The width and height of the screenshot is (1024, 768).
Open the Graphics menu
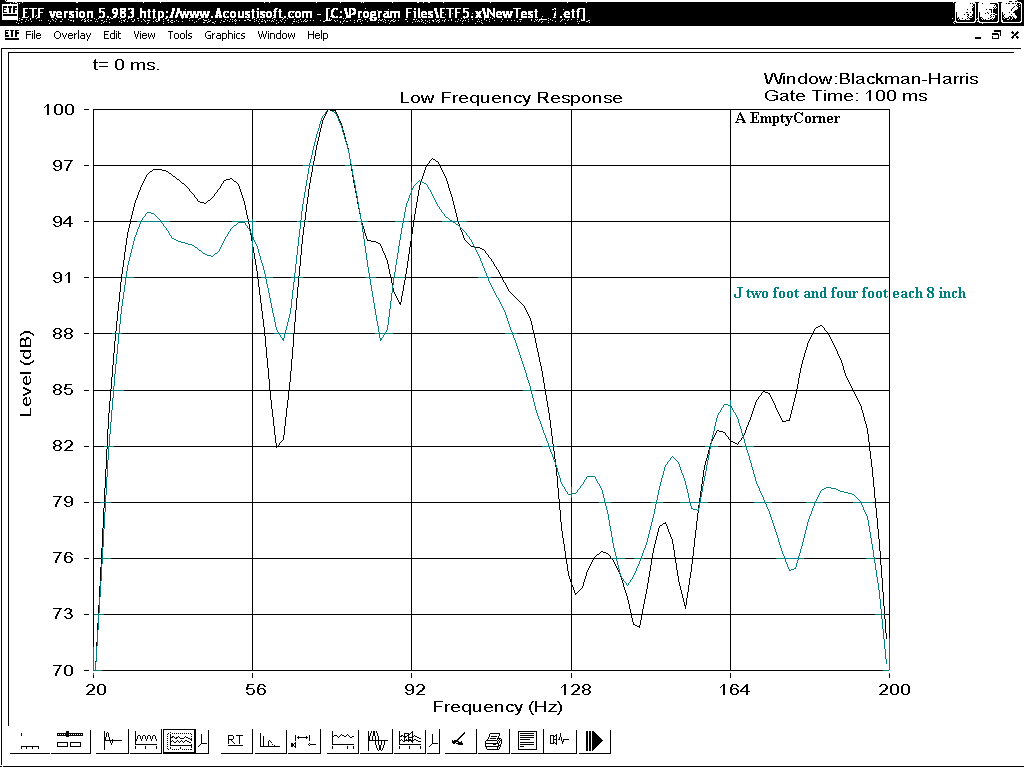coord(224,35)
